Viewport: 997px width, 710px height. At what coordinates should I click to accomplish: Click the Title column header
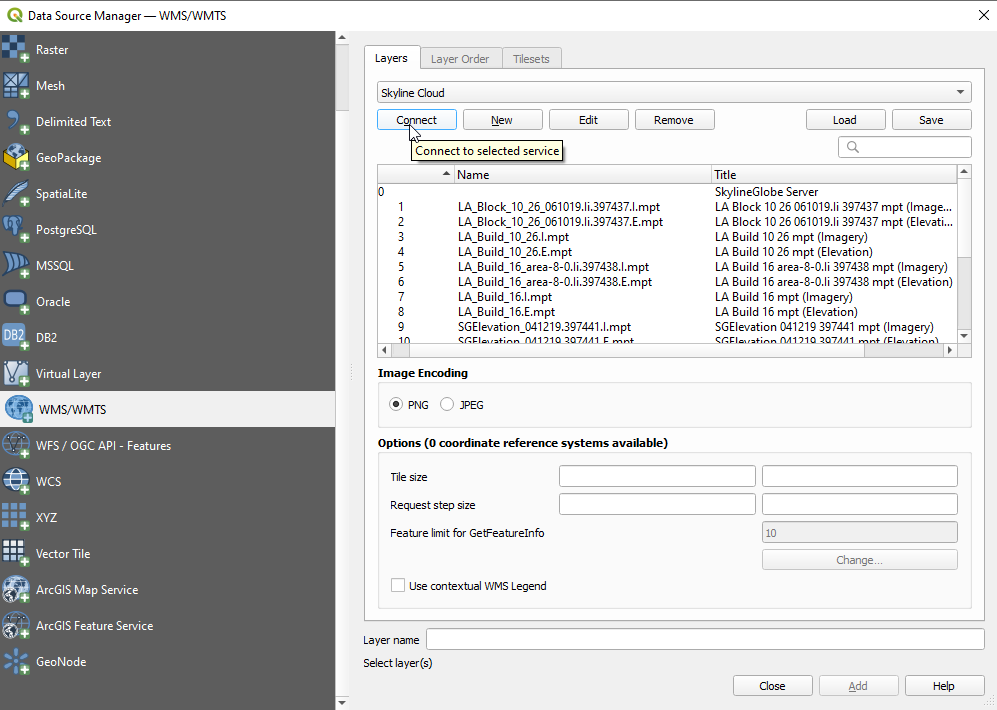click(x=834, y=174)
